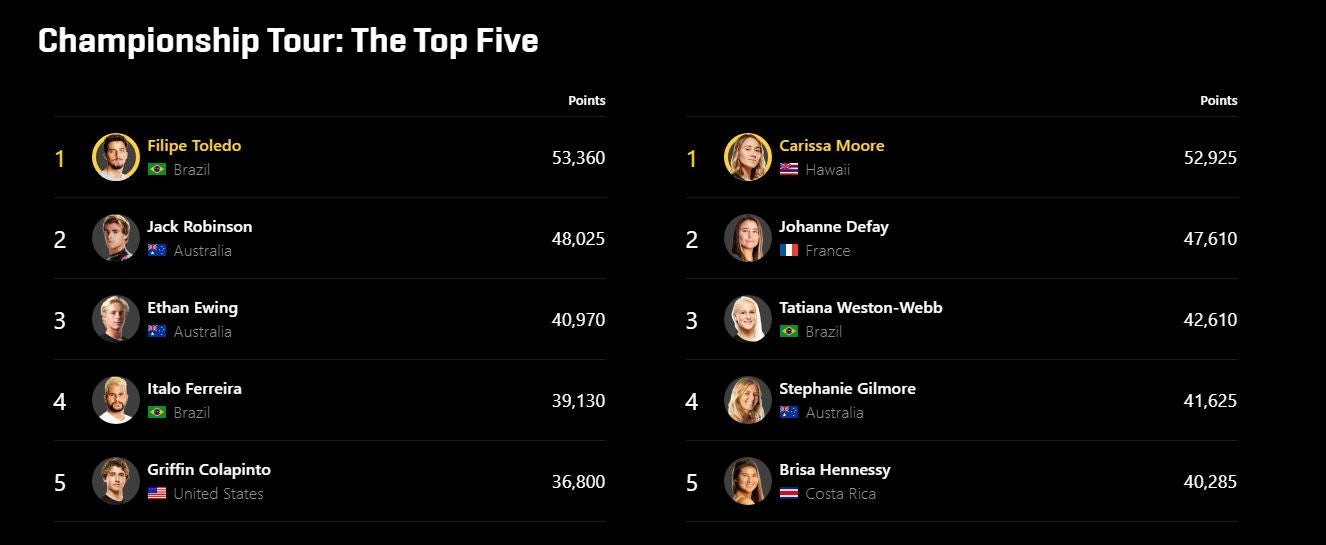Open the Carissa Moore name link
Image resolution: width=1326 pixels, height=545 pixels.
coord(831,146)
